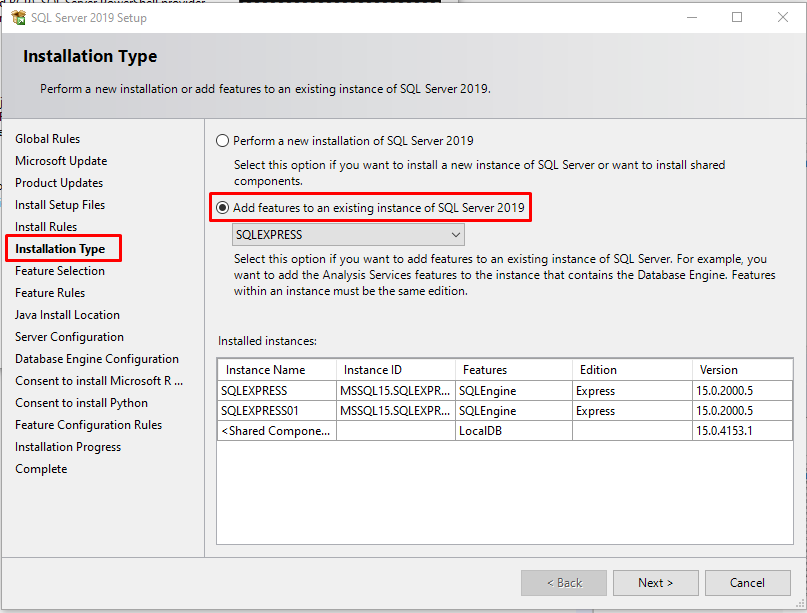Viewport: 807px width, 613px height.
Task: Click the Cancel button
Action: pos(747,583)
